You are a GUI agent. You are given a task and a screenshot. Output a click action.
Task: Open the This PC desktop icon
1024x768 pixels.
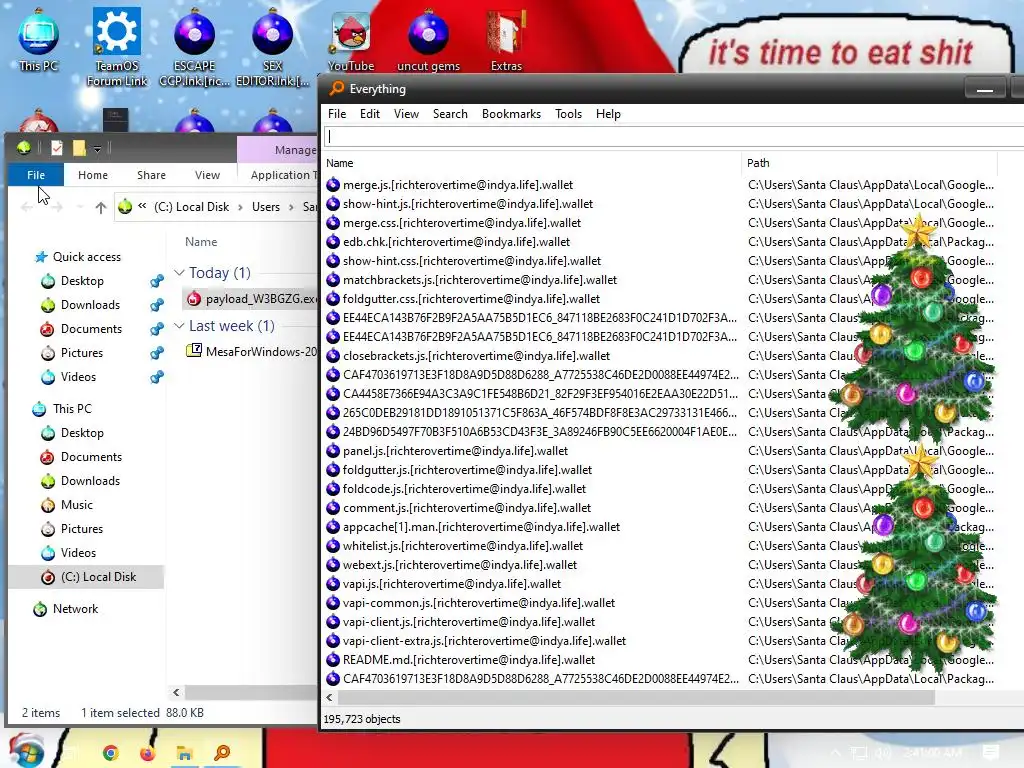point(39,39)
